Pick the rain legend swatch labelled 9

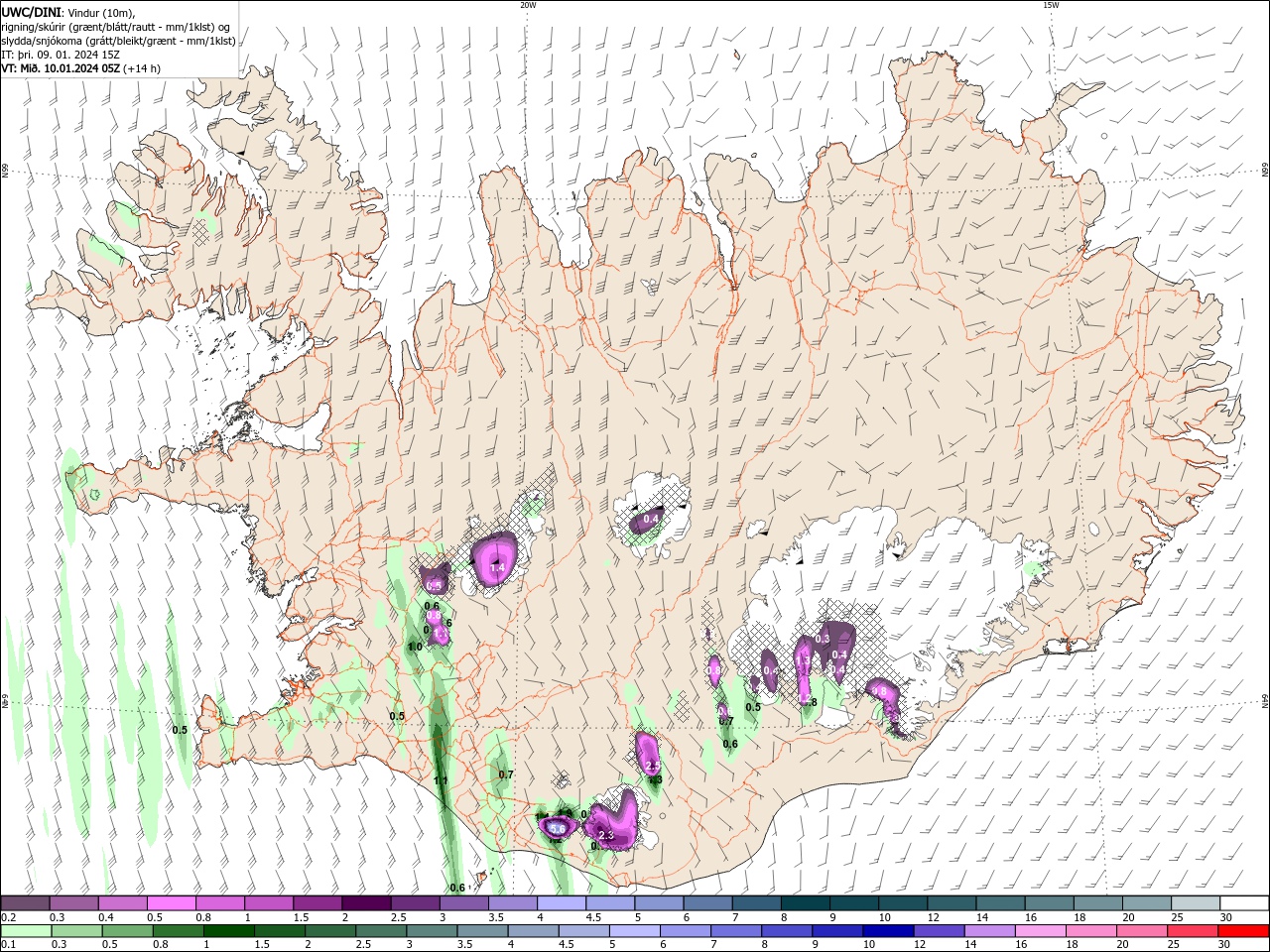pyautogui.click(x=837, y=931)
